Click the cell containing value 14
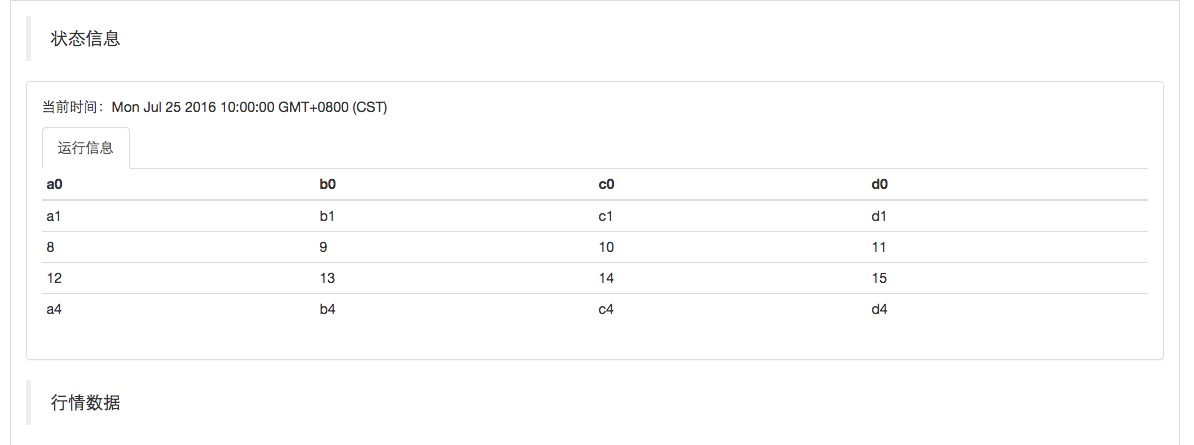 606,278
